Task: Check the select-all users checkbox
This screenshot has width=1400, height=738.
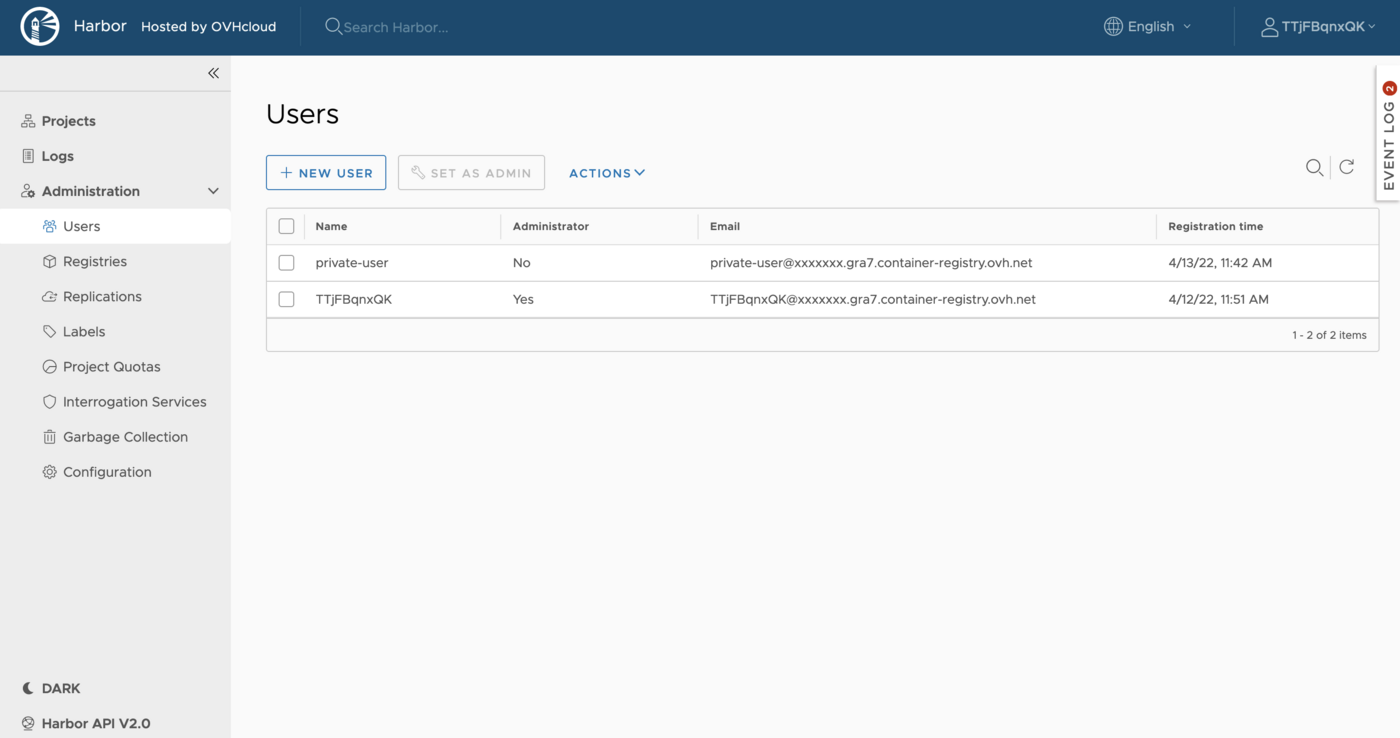Action: click(x=286, y=226)
